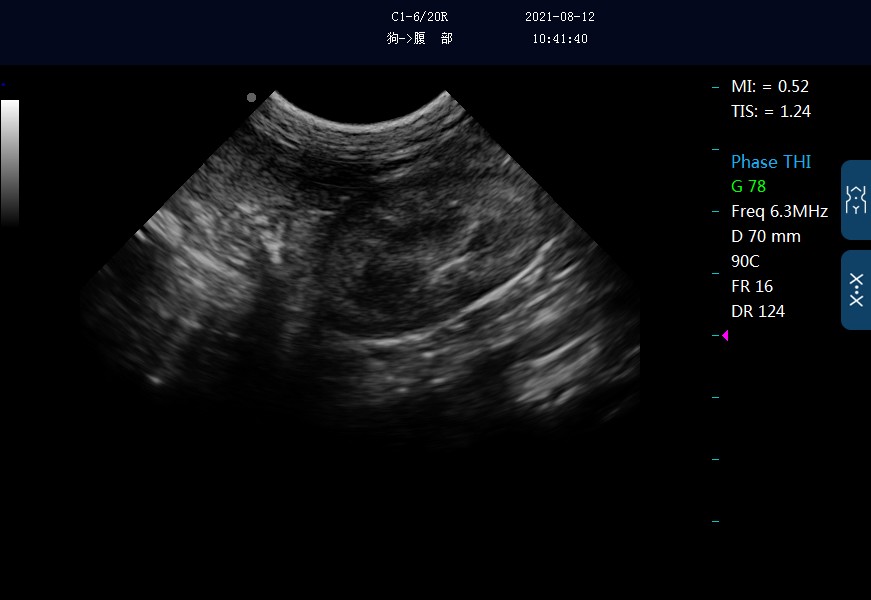Click the 10:41:40 timestamp display
This screenshot has height=600, width=871.
[x=560, y=38]
